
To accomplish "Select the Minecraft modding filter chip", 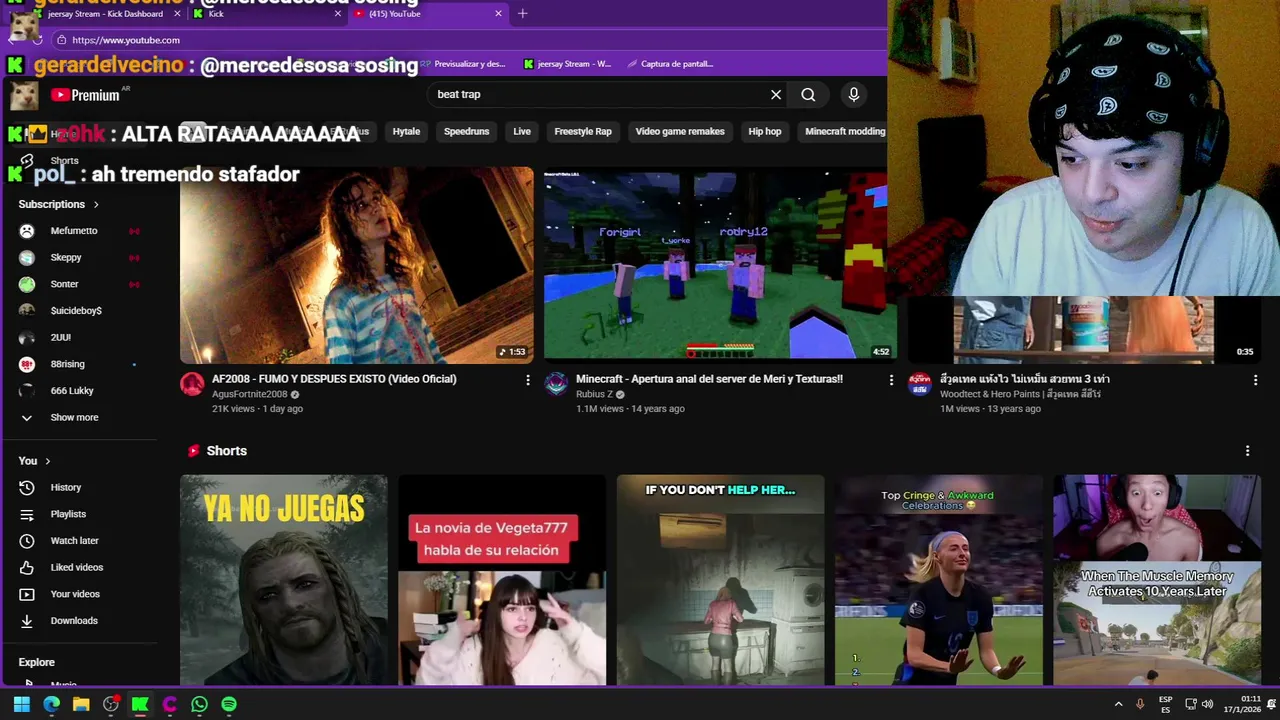I will point(845,131).
